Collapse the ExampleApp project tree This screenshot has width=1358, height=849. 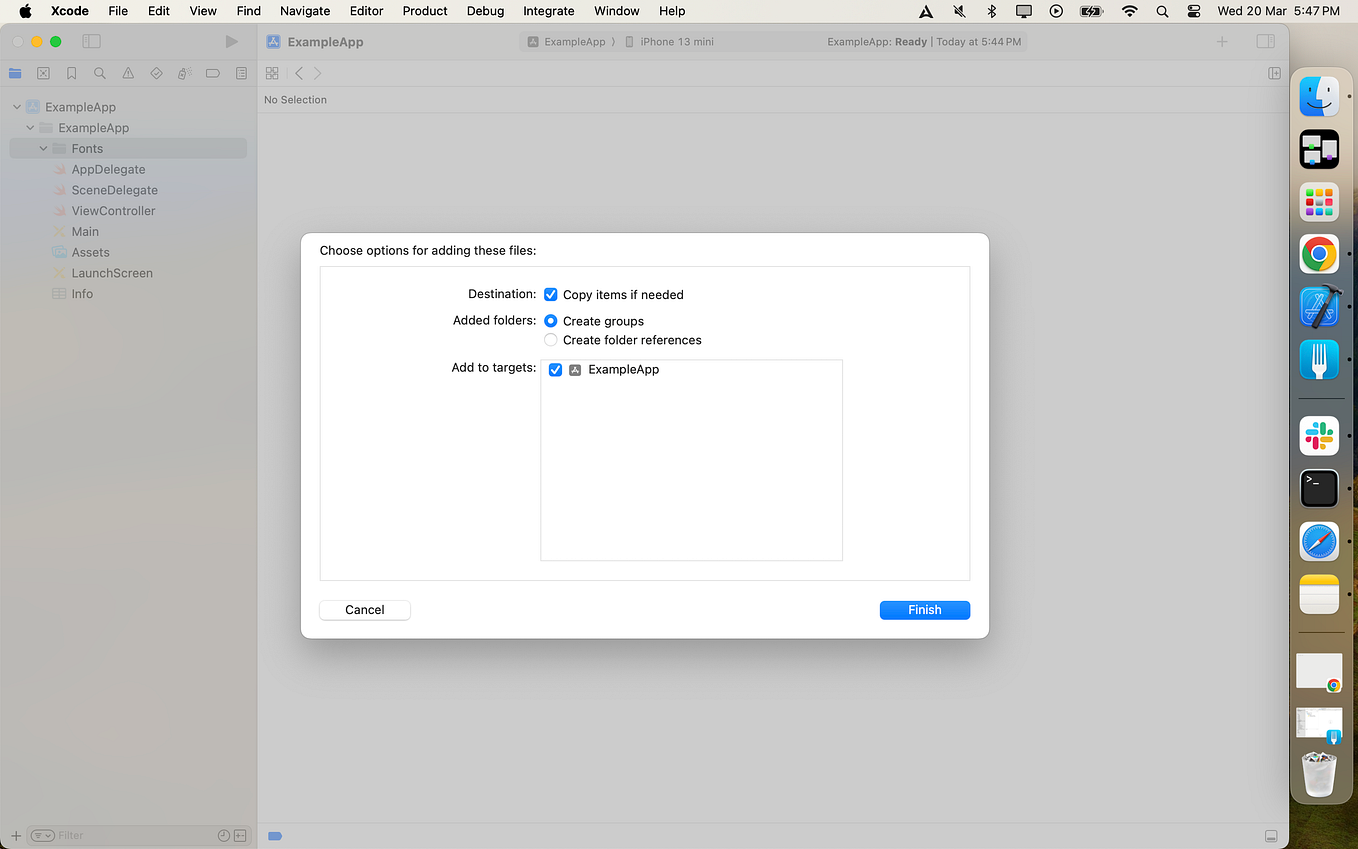point(16,106)
